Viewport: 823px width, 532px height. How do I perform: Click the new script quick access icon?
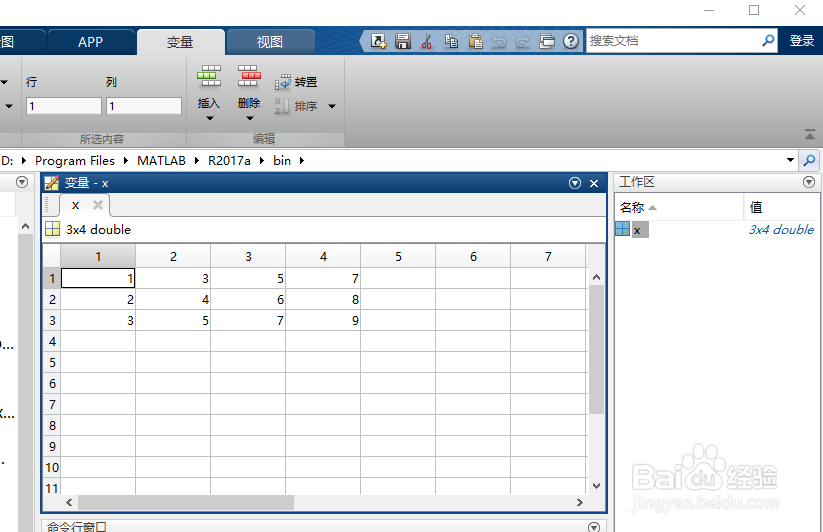tap(378, 41)
